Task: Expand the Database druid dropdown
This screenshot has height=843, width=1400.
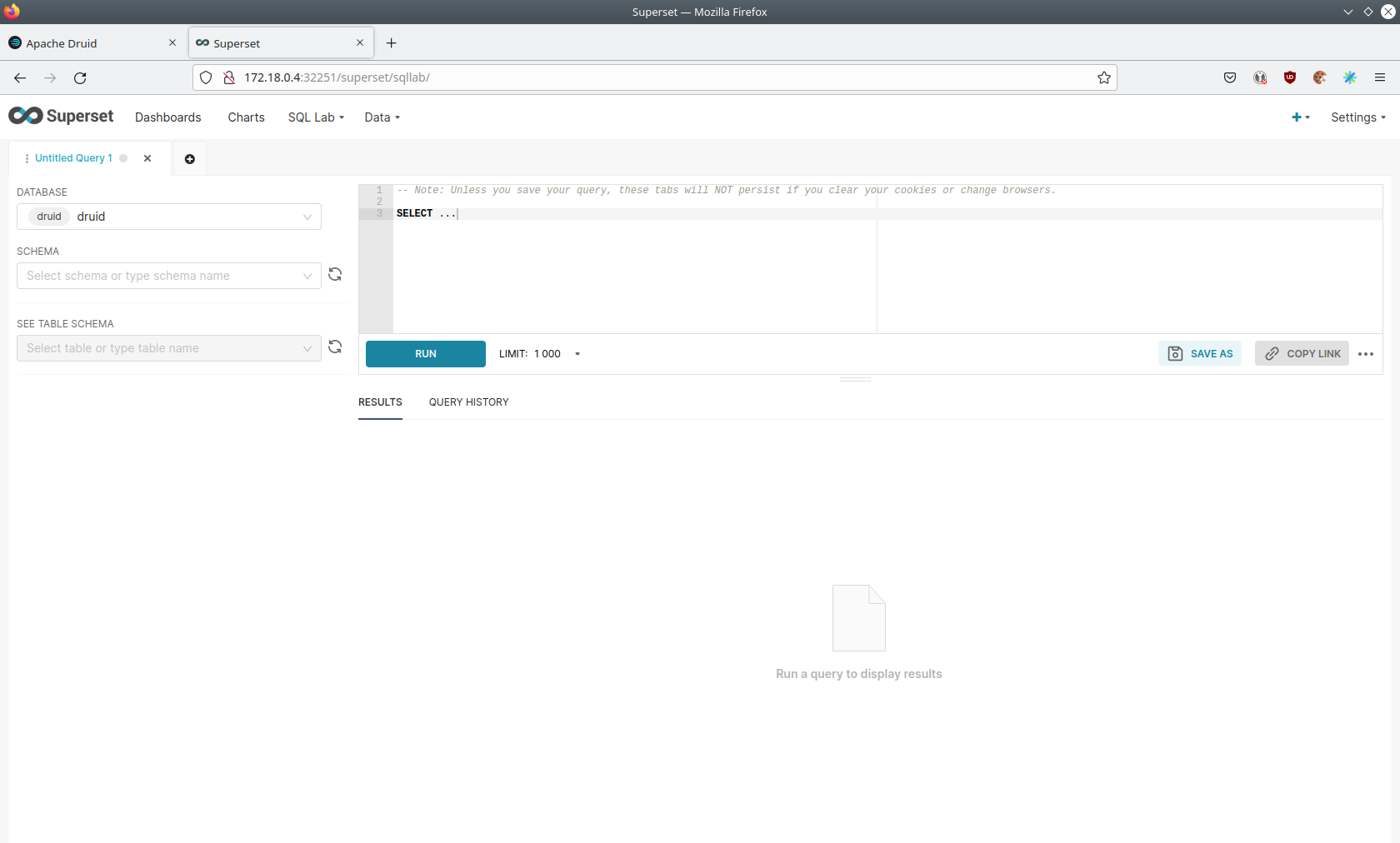Action: [x=169, y=217]
